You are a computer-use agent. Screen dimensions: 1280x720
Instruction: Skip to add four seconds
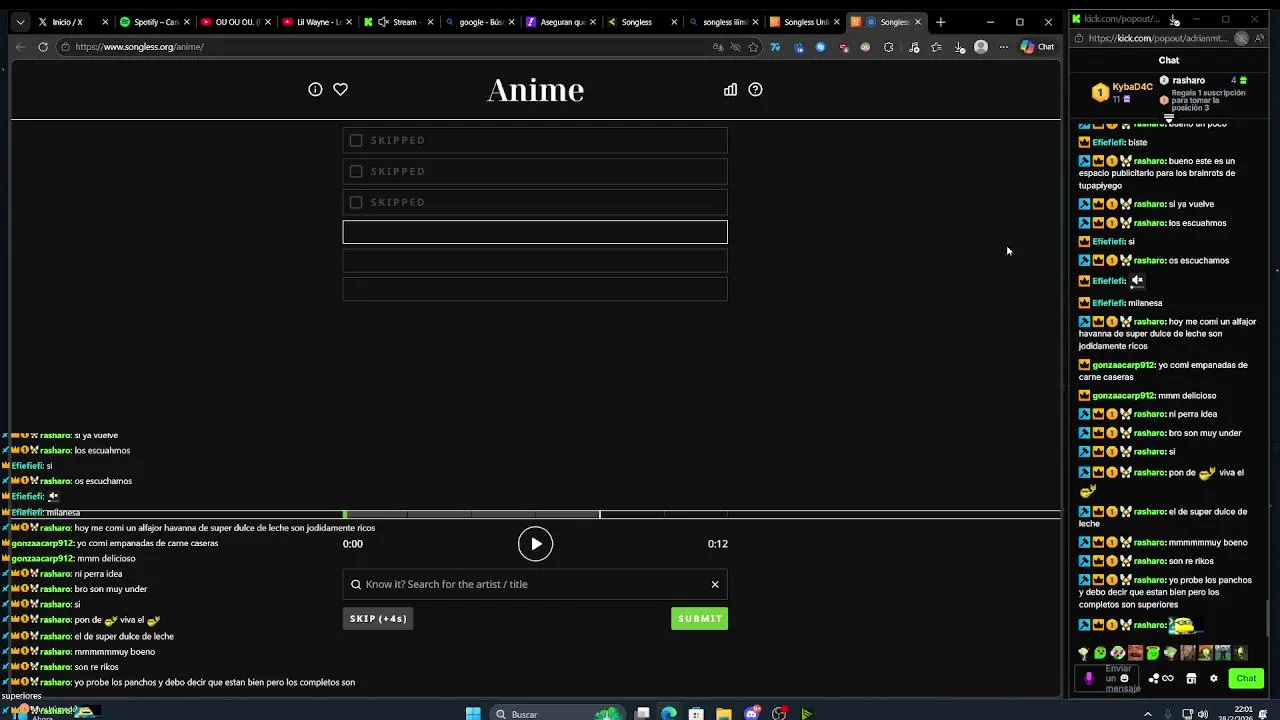pos(378,618)
